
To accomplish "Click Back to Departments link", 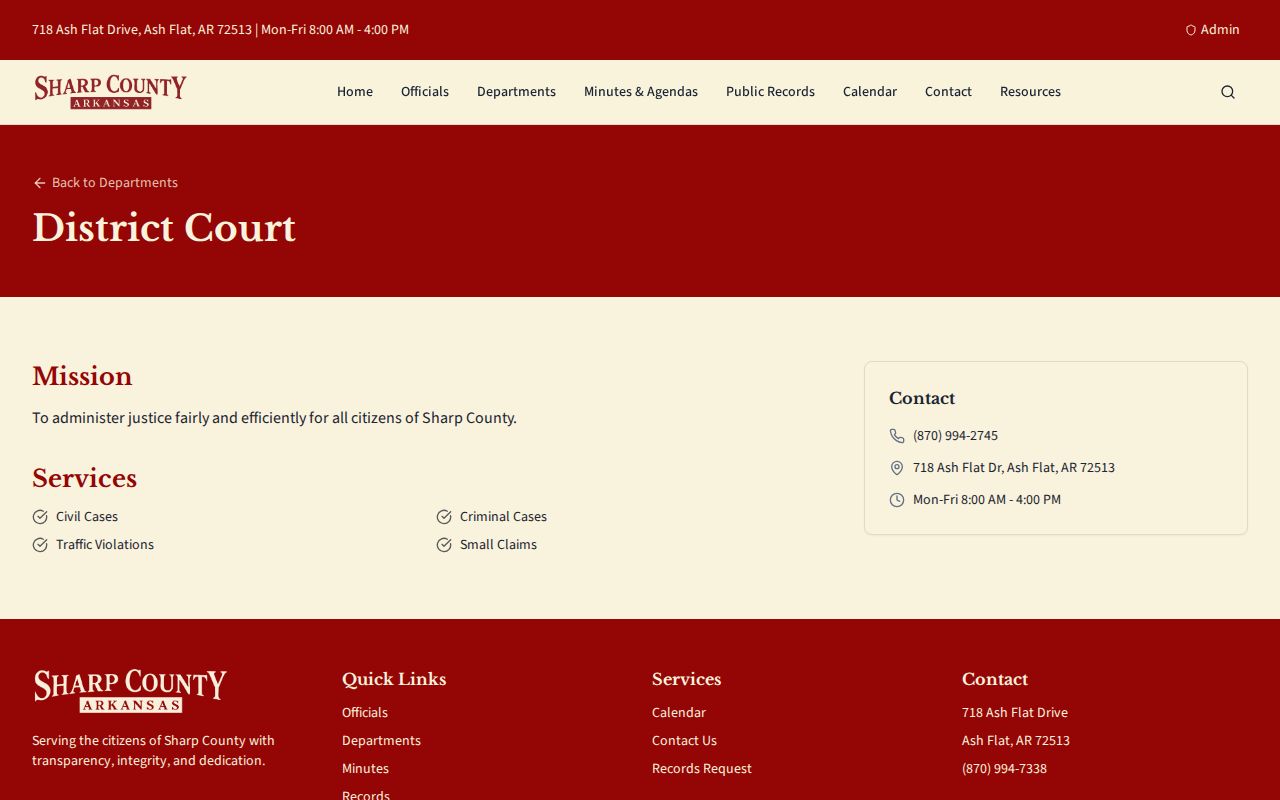I will click(x=105, y=183).
